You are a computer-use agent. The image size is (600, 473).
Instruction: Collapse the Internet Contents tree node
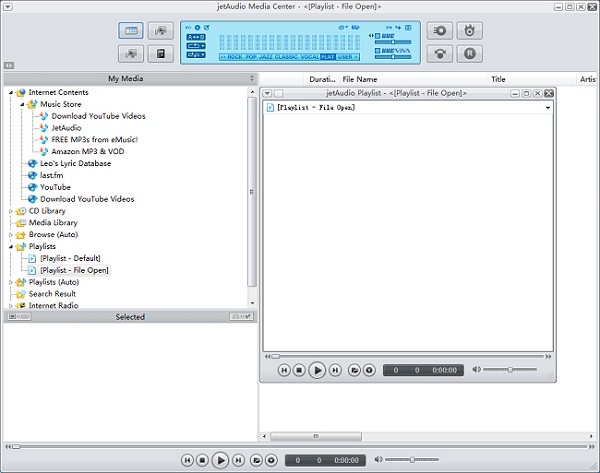[x=11, y=92]
